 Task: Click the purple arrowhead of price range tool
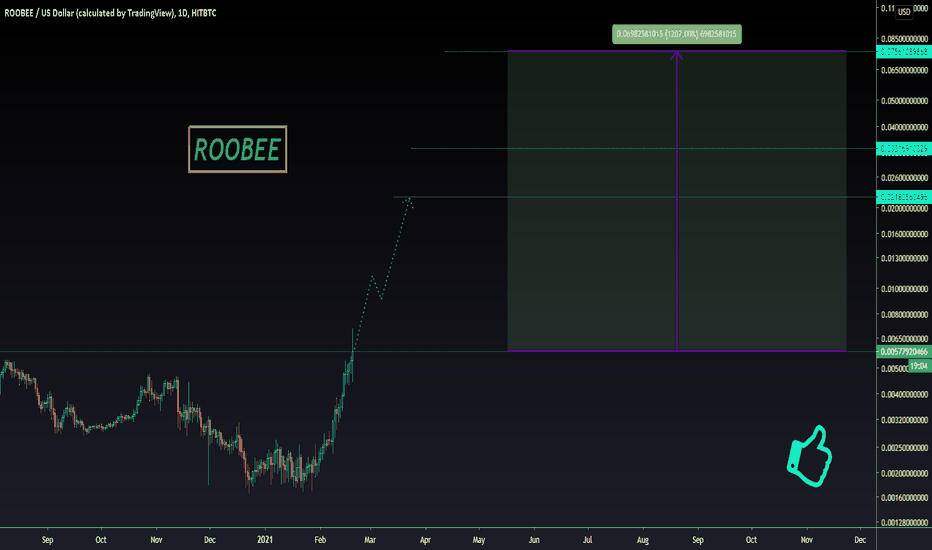click(676, 55)
